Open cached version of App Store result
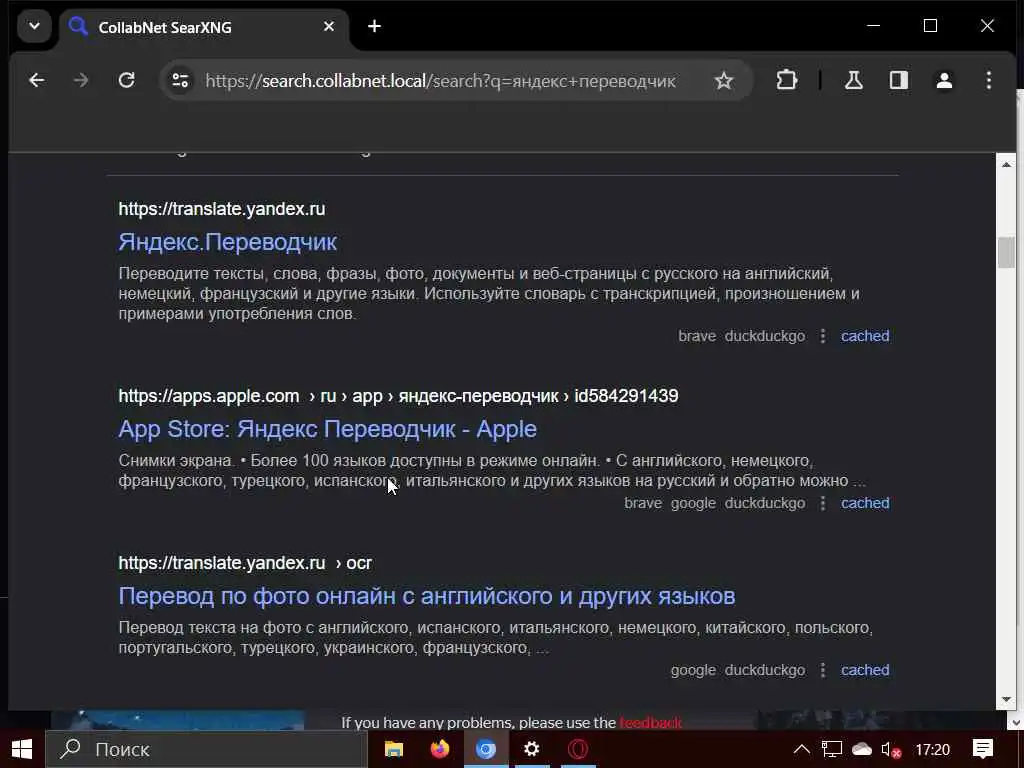This screenshot has height=768, width=1024. 865,503
